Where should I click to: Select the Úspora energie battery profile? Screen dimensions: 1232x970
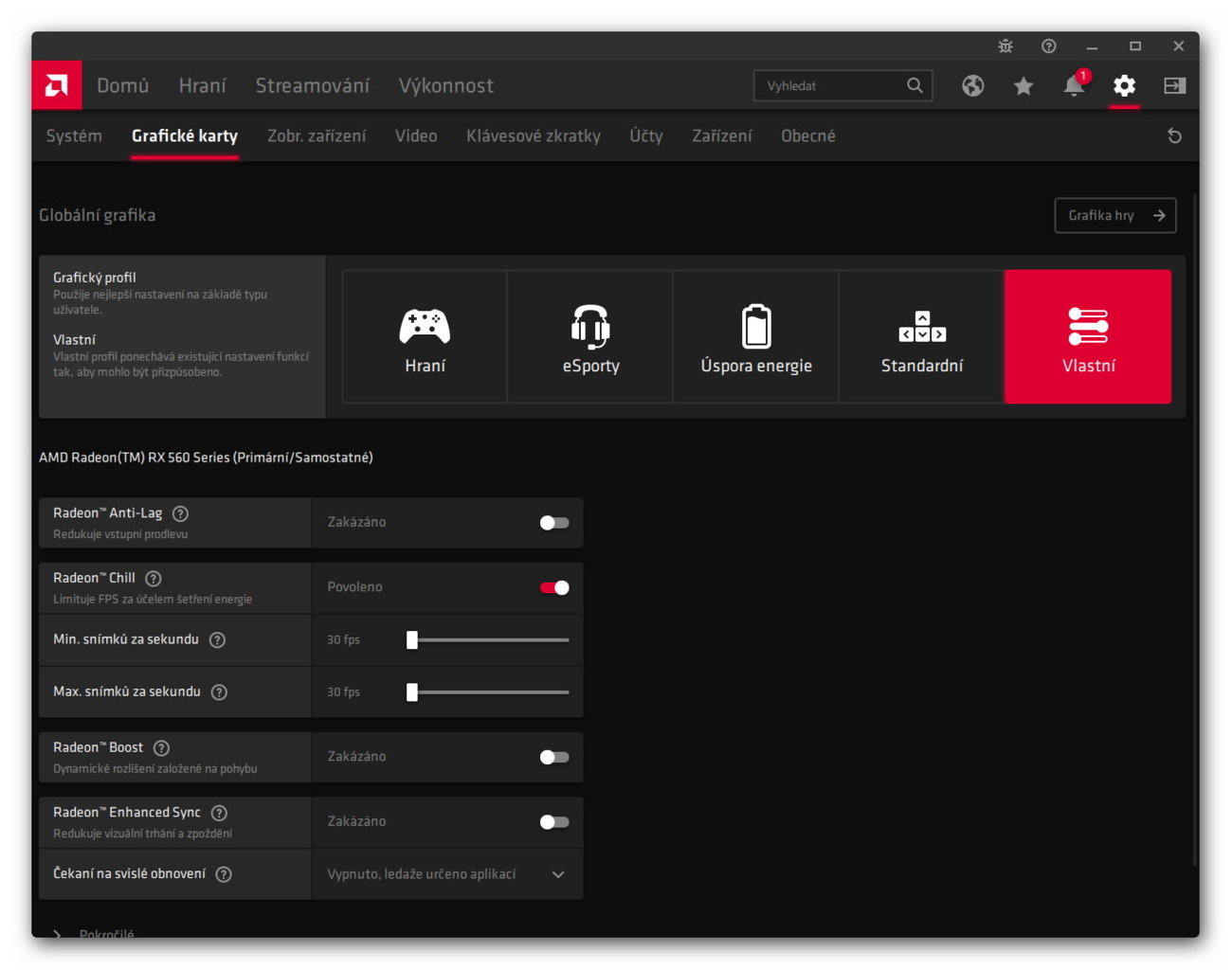click(756, 336)
